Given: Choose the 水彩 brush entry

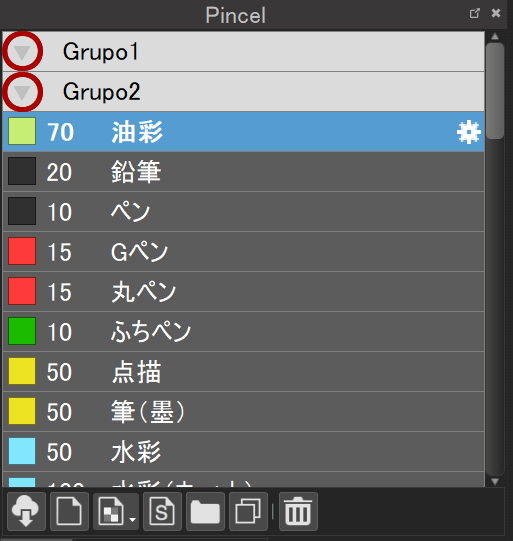Looking at the screenshot, I should click(x=244, y=452).
